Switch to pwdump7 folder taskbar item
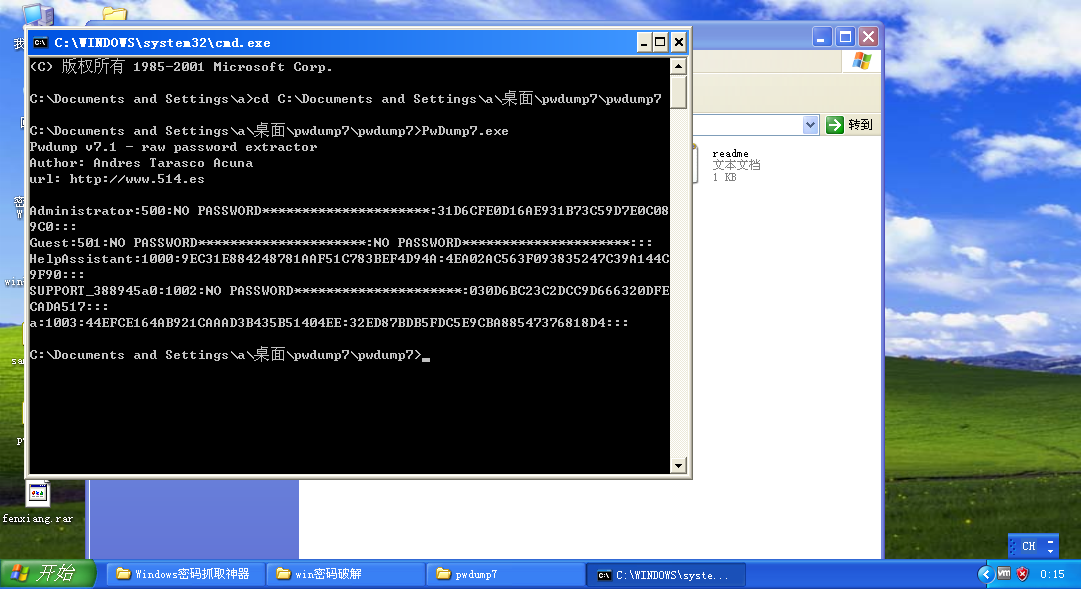Screen dimensions: 1081x589 point(505,574)
